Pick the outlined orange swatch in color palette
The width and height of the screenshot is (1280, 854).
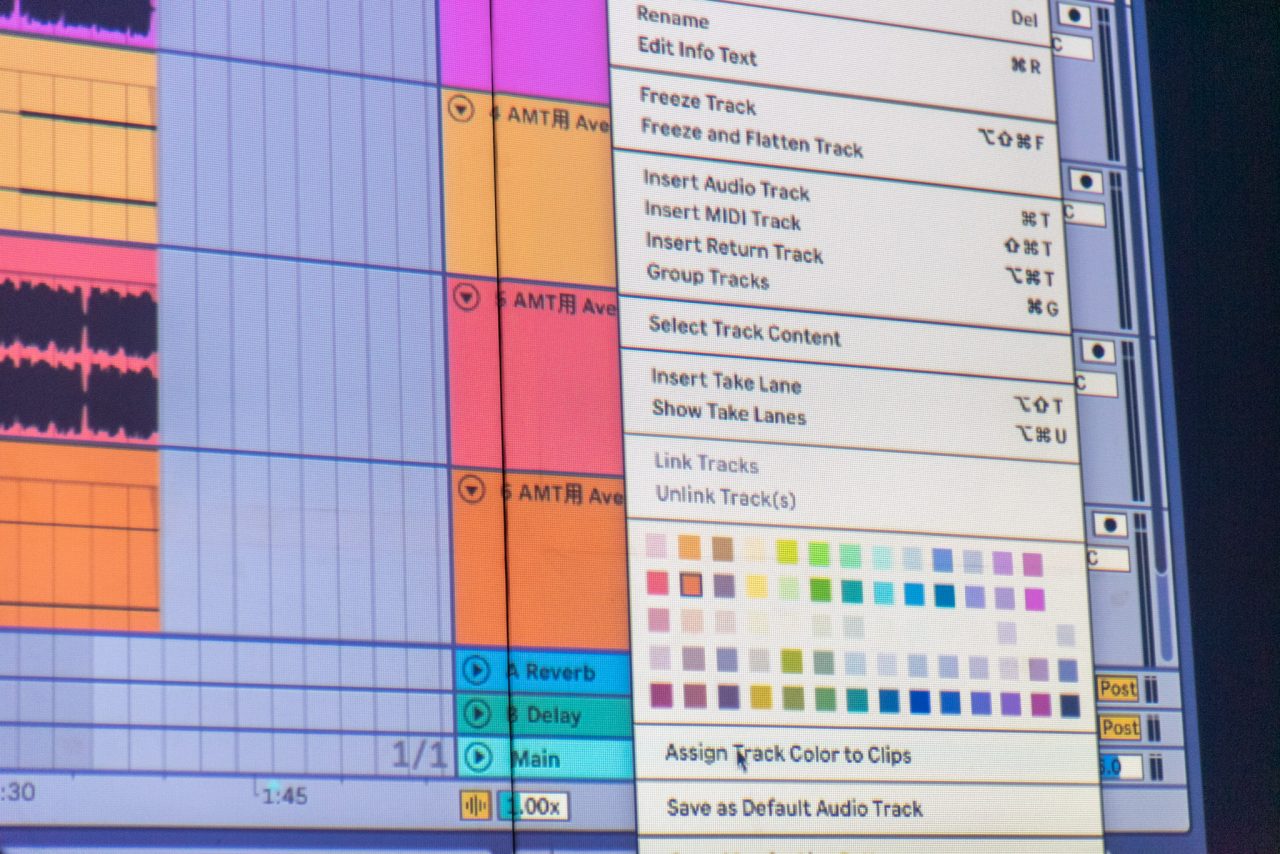point(690,585)
